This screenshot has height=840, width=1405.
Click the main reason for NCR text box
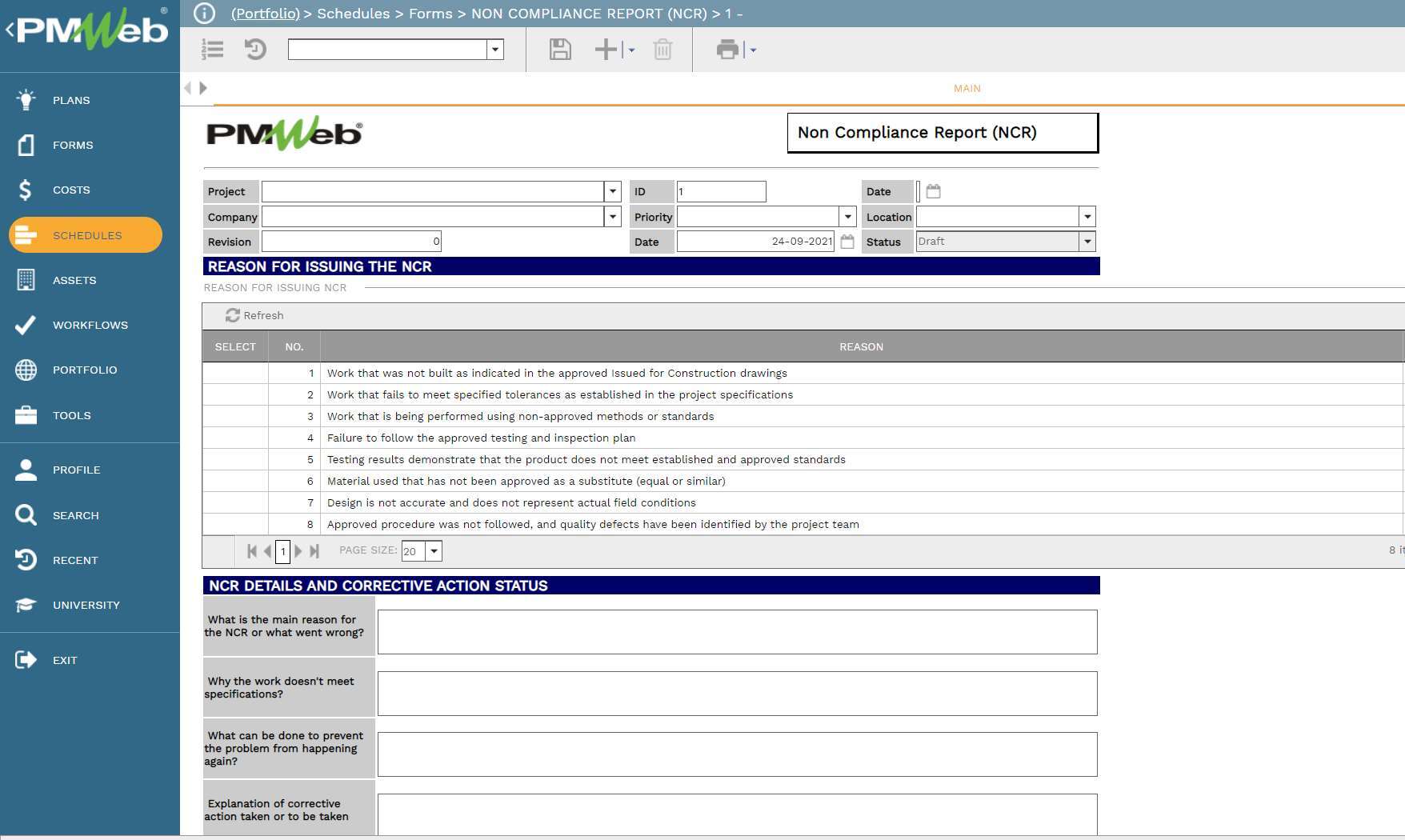tap(737, 632)
